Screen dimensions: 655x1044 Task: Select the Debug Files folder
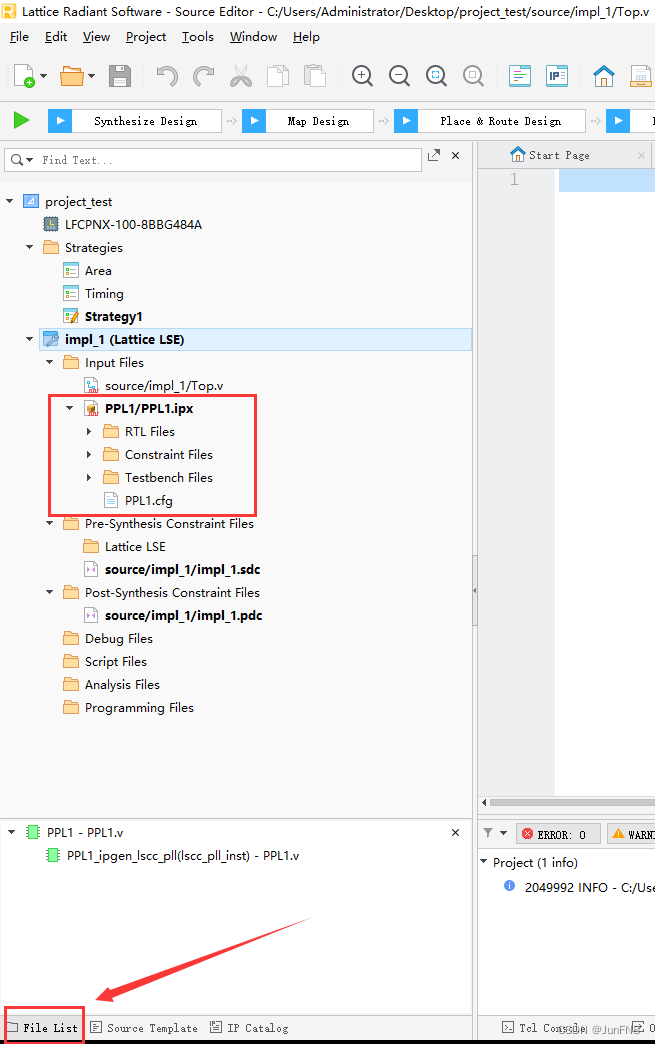[118, 639]
